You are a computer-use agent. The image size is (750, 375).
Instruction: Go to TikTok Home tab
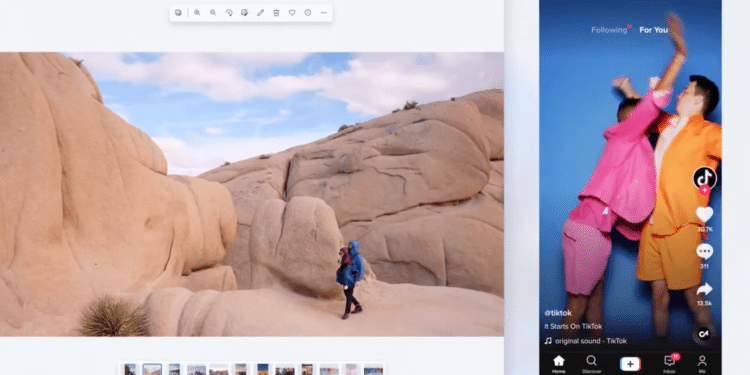coord(559,364)
